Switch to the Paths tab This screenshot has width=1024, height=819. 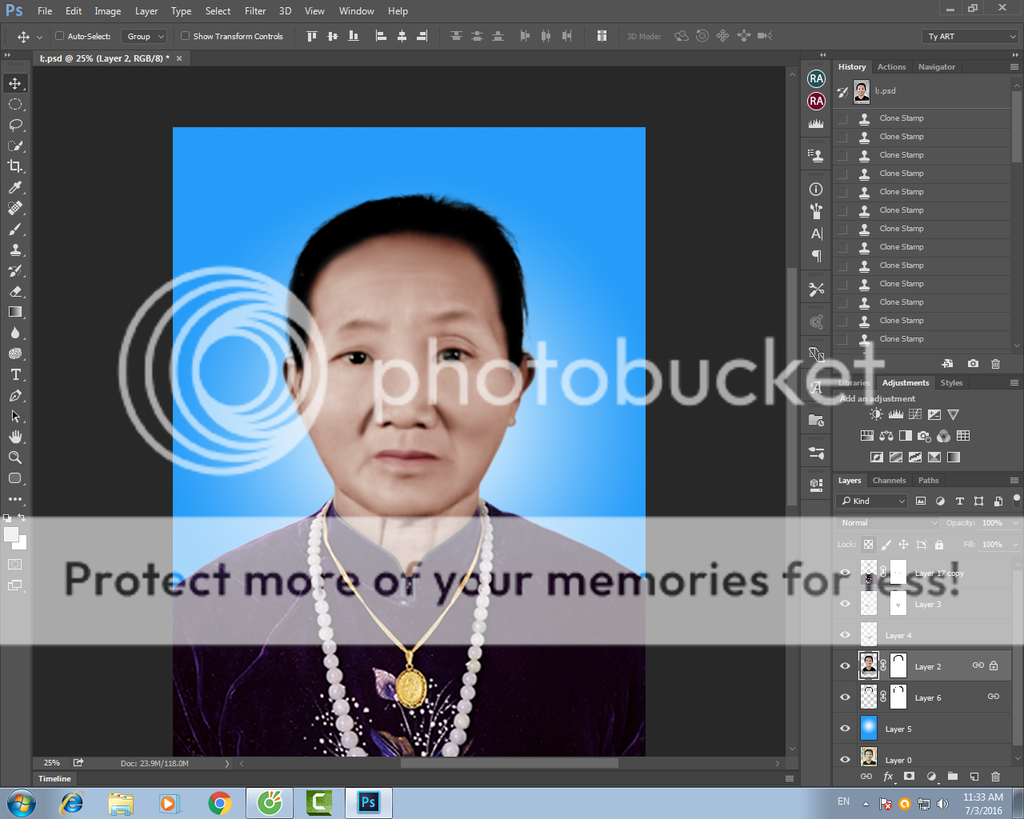pyautogui.click(x=928, y=480)
